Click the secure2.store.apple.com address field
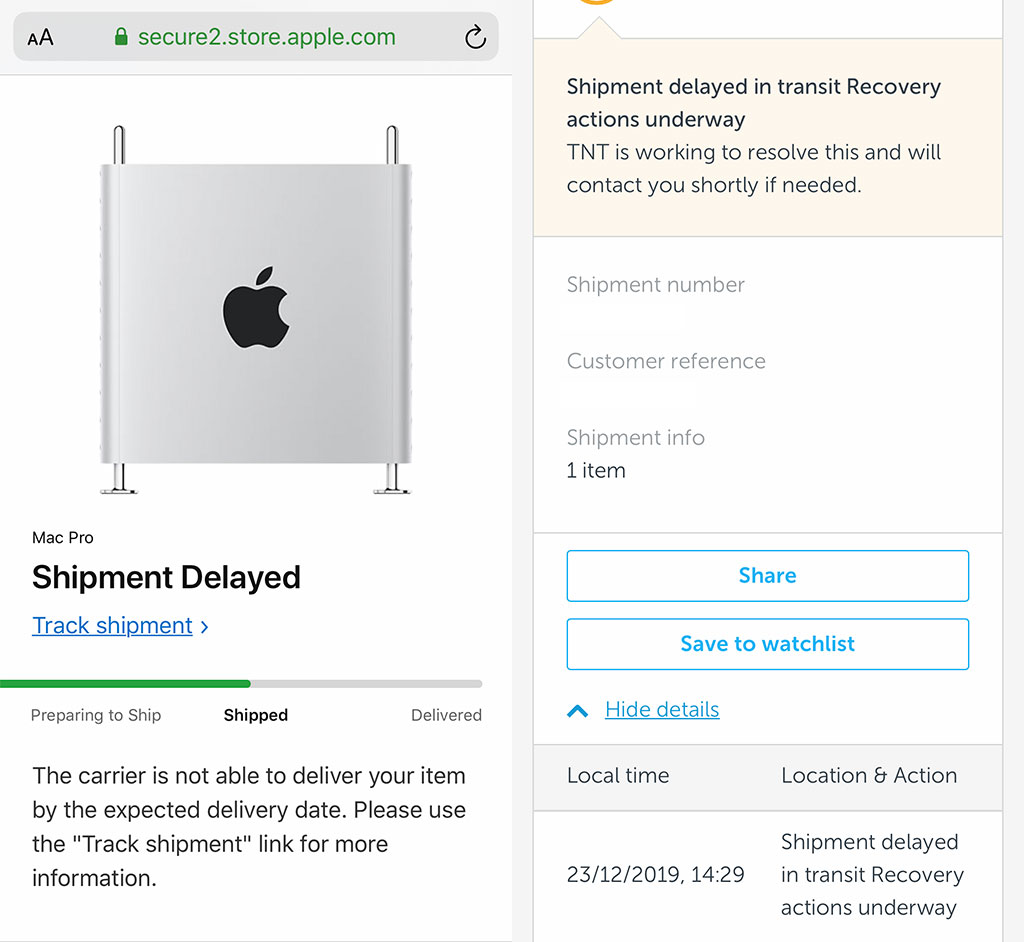This screenshot has height=942, width=1024. [x=266, y=38]
